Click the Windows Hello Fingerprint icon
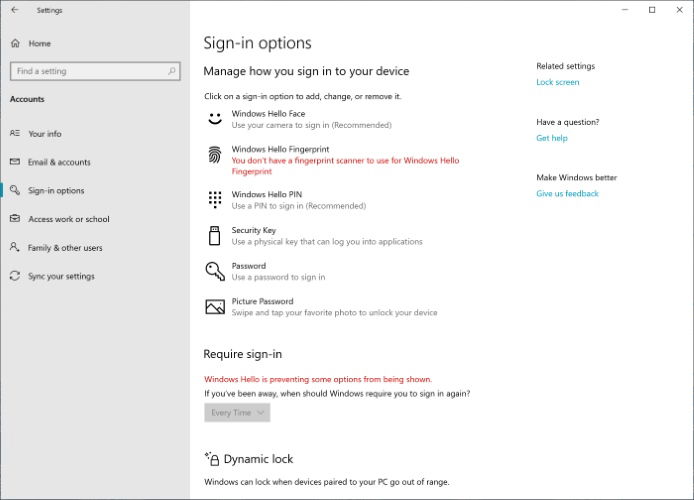The height and width of the screenshot is (500, 694). pyautogui.click(x=215, y=155)
